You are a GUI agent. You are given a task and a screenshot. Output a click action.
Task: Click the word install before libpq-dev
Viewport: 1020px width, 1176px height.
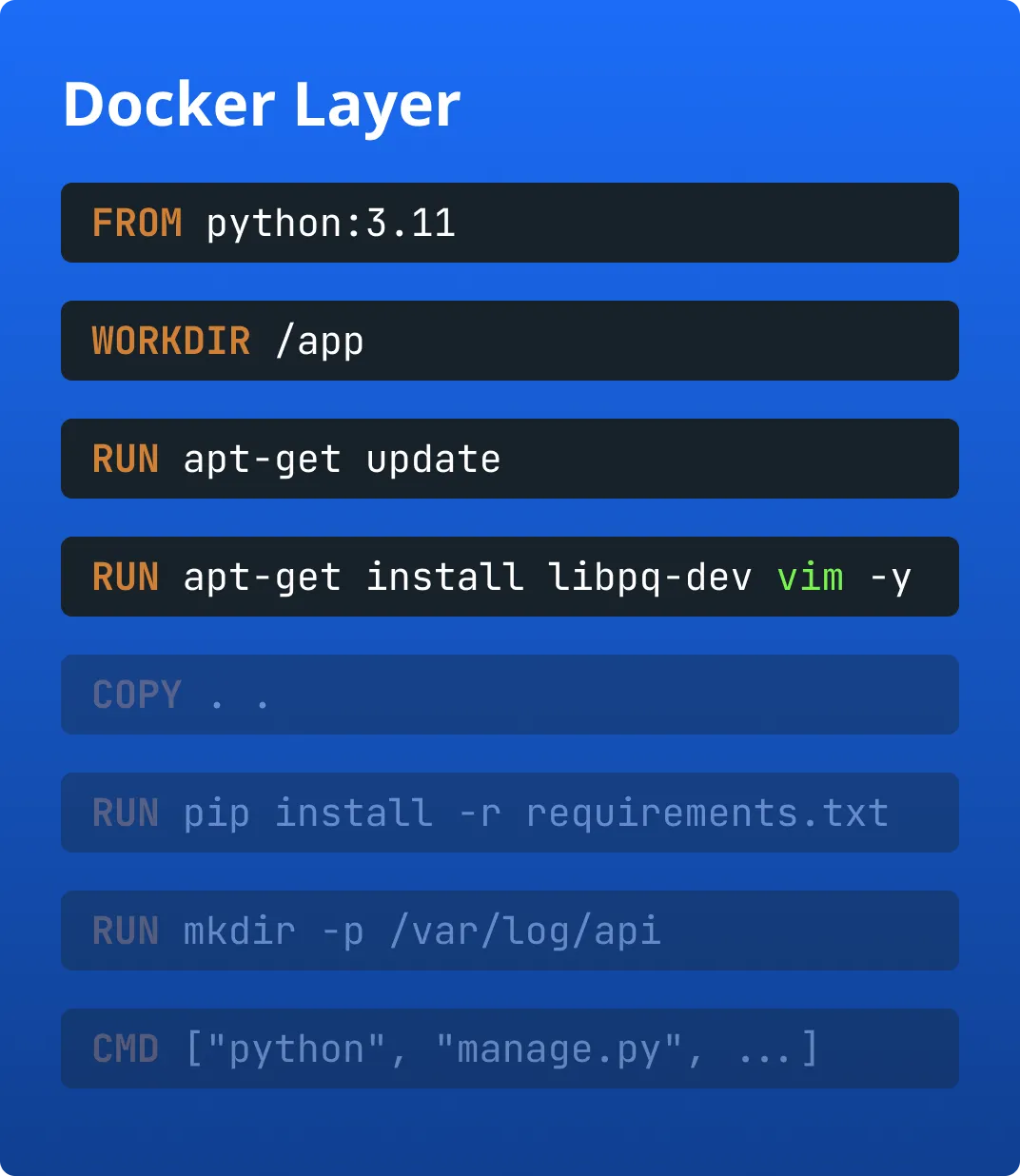pyautogui.click(x=444, y=578)
